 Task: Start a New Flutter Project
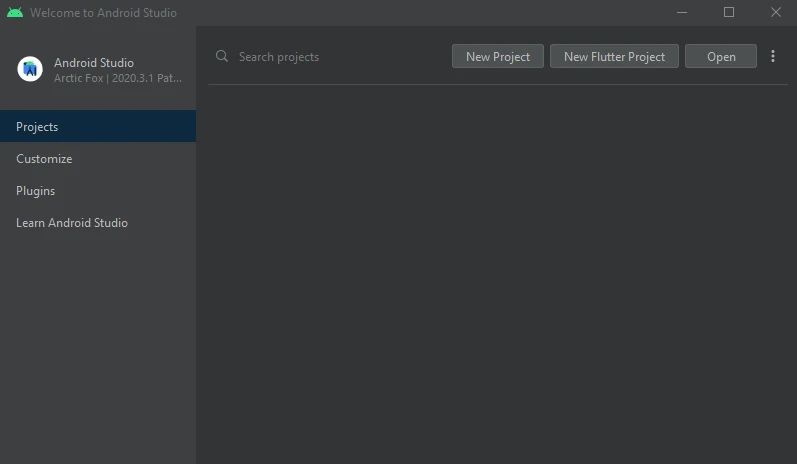(614, 56)
